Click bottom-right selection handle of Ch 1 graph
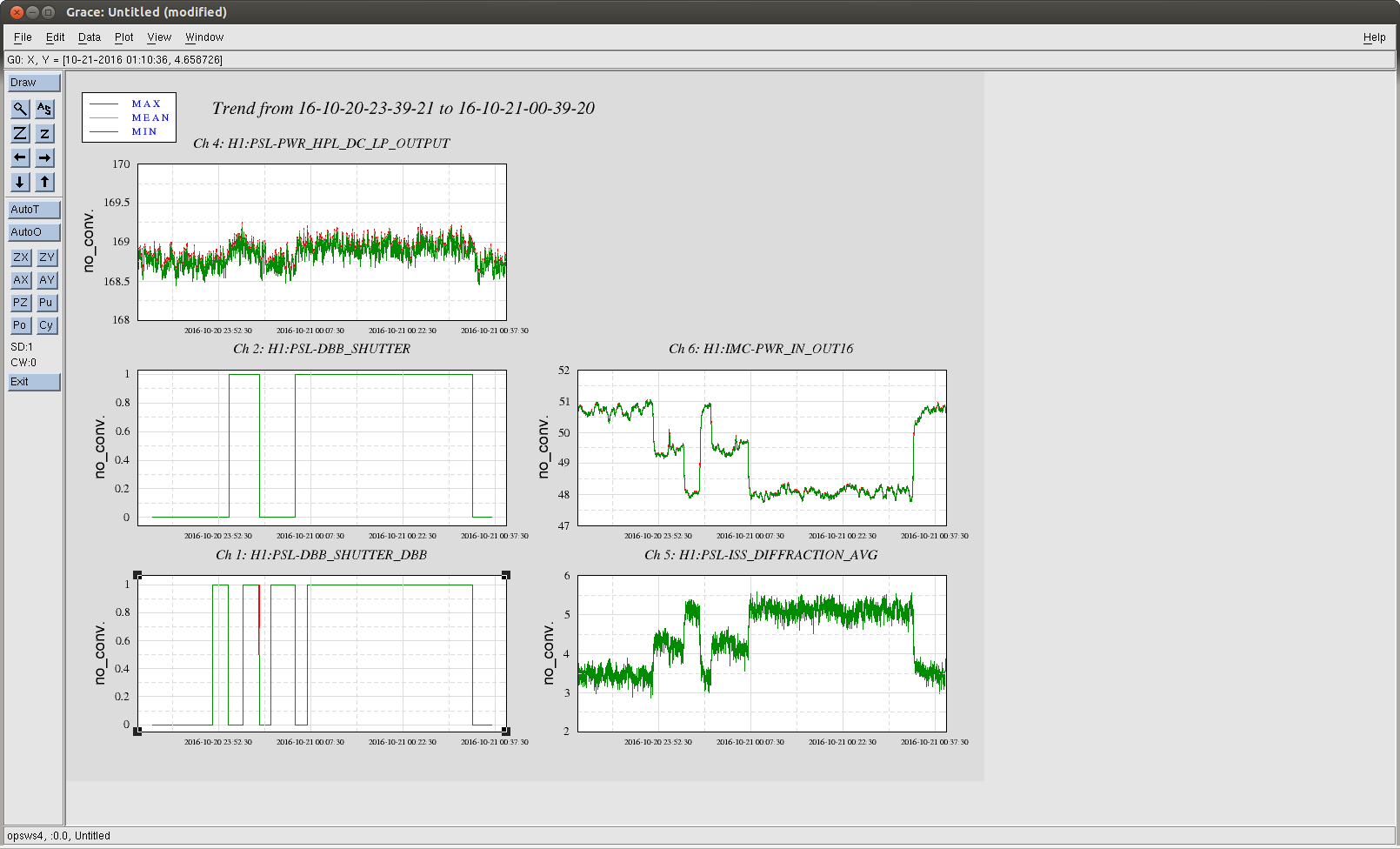Screen dimensions: 1400x849 [x=506, y=732]
